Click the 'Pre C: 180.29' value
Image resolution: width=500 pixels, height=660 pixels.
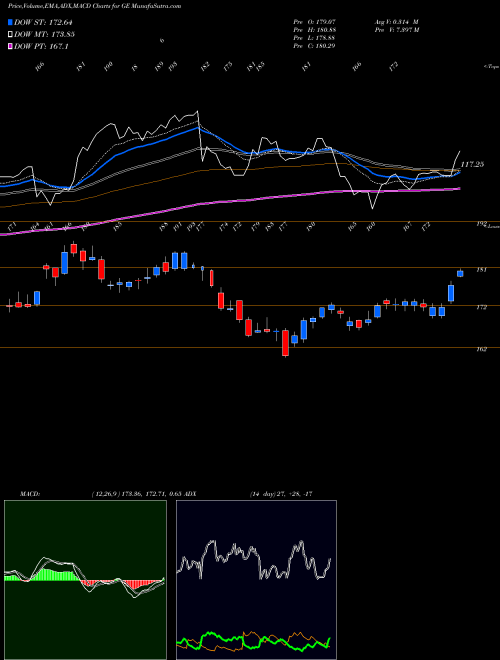(314, 46)
